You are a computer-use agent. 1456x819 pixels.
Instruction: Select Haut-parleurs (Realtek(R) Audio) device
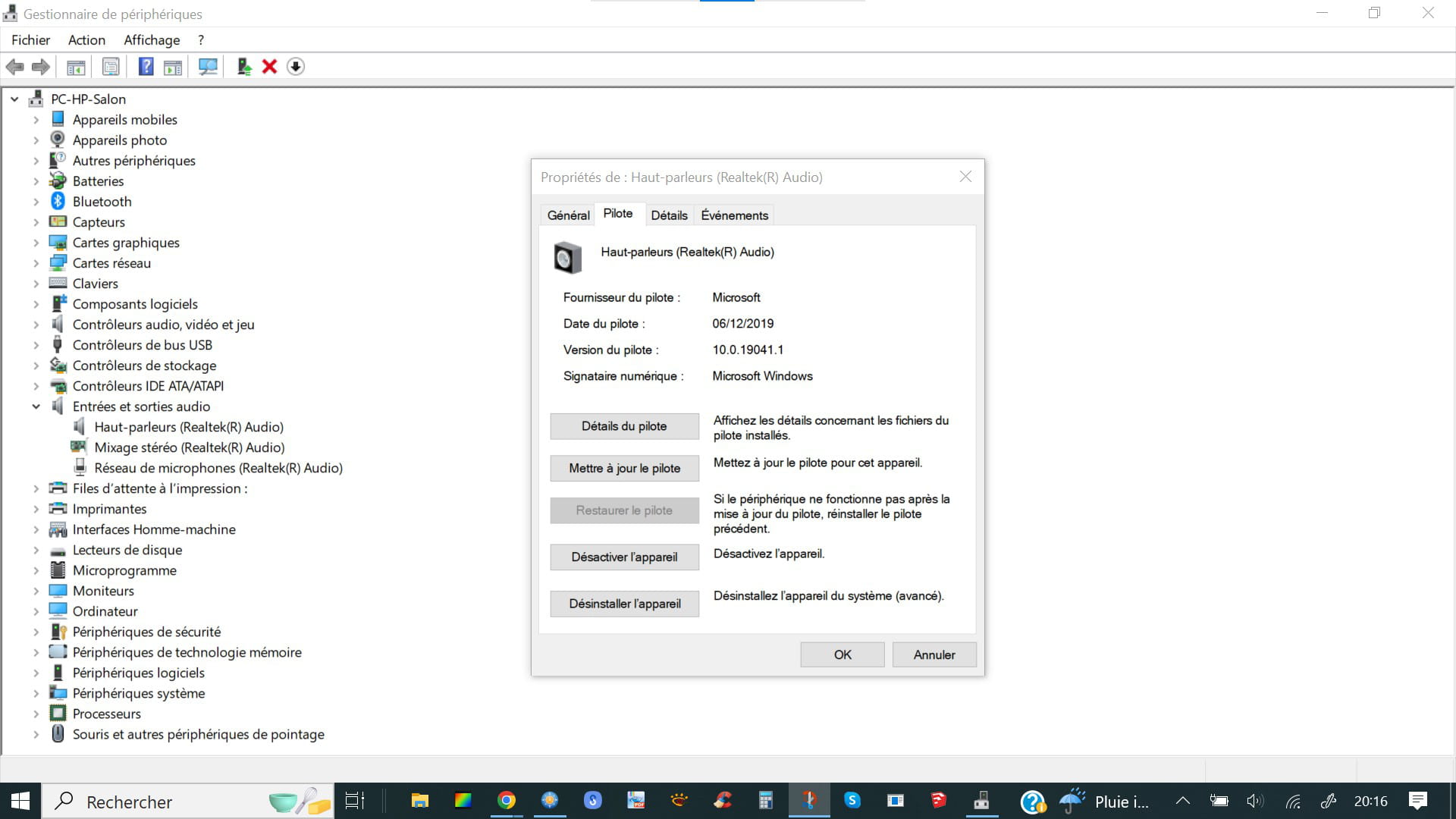[x=188, y=427]
